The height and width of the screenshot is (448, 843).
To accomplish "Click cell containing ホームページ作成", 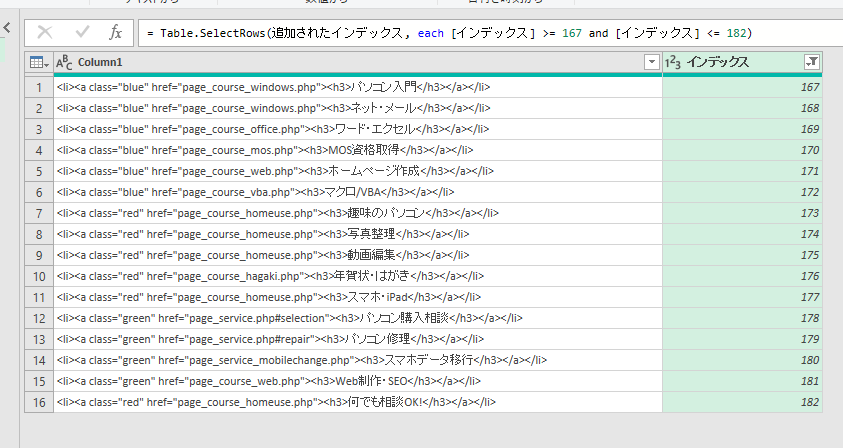I will pyautogui.click(x=358, y=171).
